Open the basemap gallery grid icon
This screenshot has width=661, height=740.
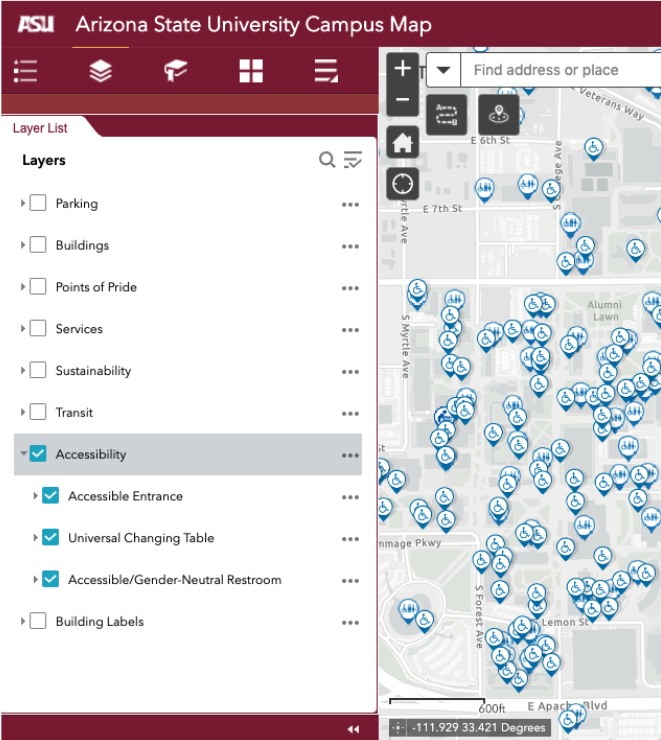click(x=251, y=71)
